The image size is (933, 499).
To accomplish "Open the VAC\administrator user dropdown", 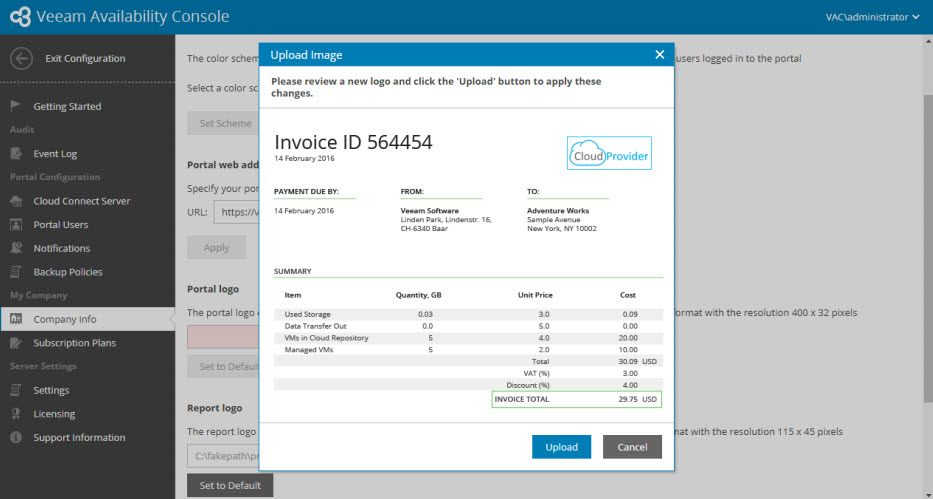I will [x=872, y=17].
